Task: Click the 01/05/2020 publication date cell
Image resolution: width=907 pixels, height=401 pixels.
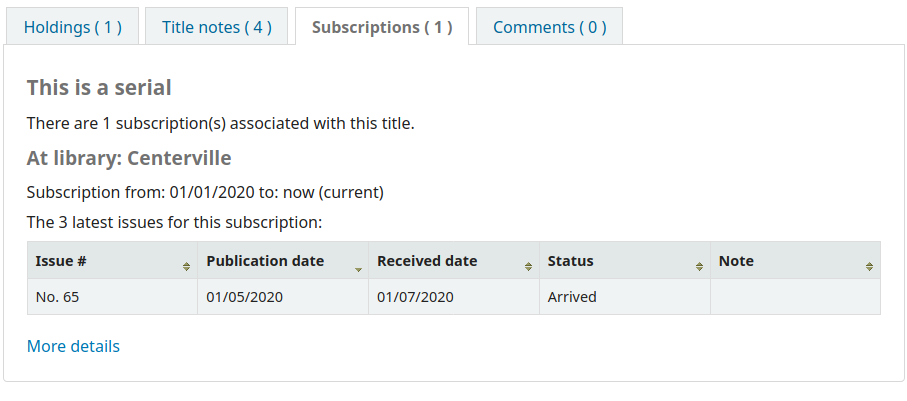Action: tap(245, 297)
